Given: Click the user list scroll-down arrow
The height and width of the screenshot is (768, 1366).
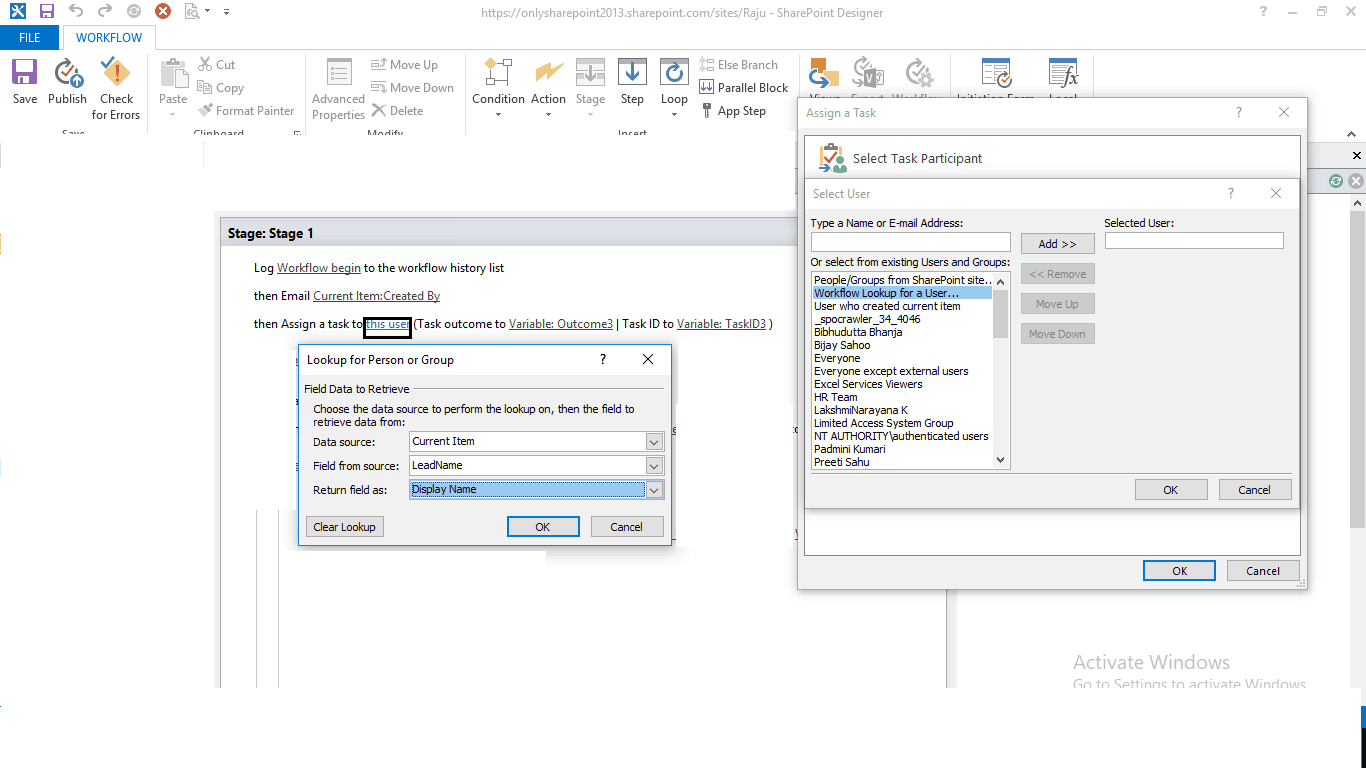Looking at the screenshot, I should click(x=1001, y=460).
